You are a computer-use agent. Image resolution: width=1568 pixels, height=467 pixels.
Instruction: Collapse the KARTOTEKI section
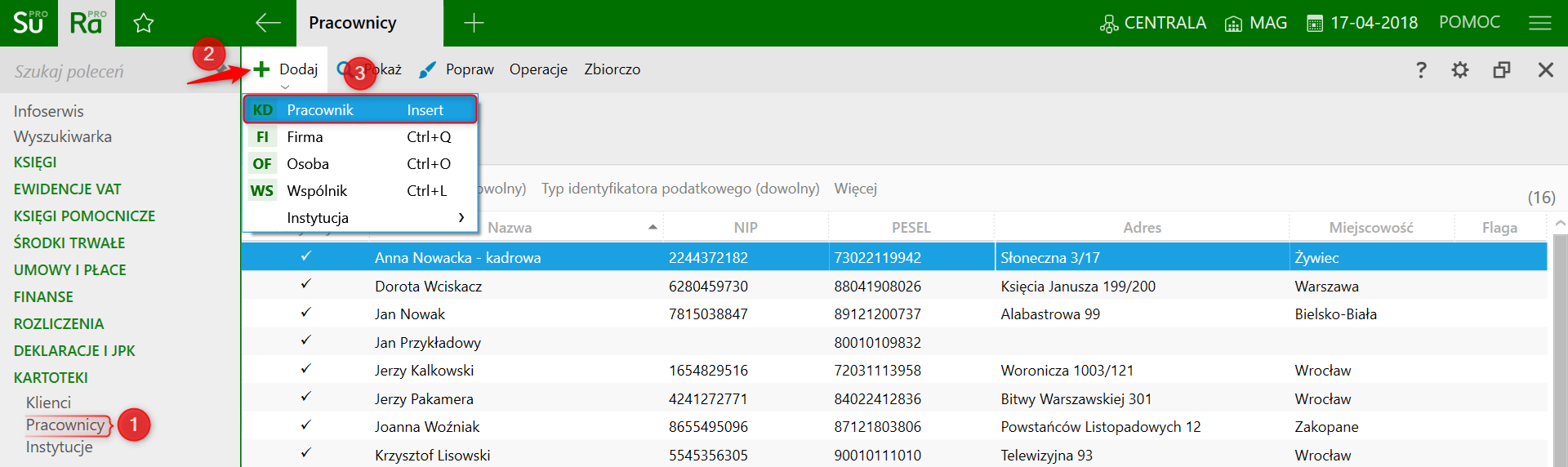(x=51, y=377)
